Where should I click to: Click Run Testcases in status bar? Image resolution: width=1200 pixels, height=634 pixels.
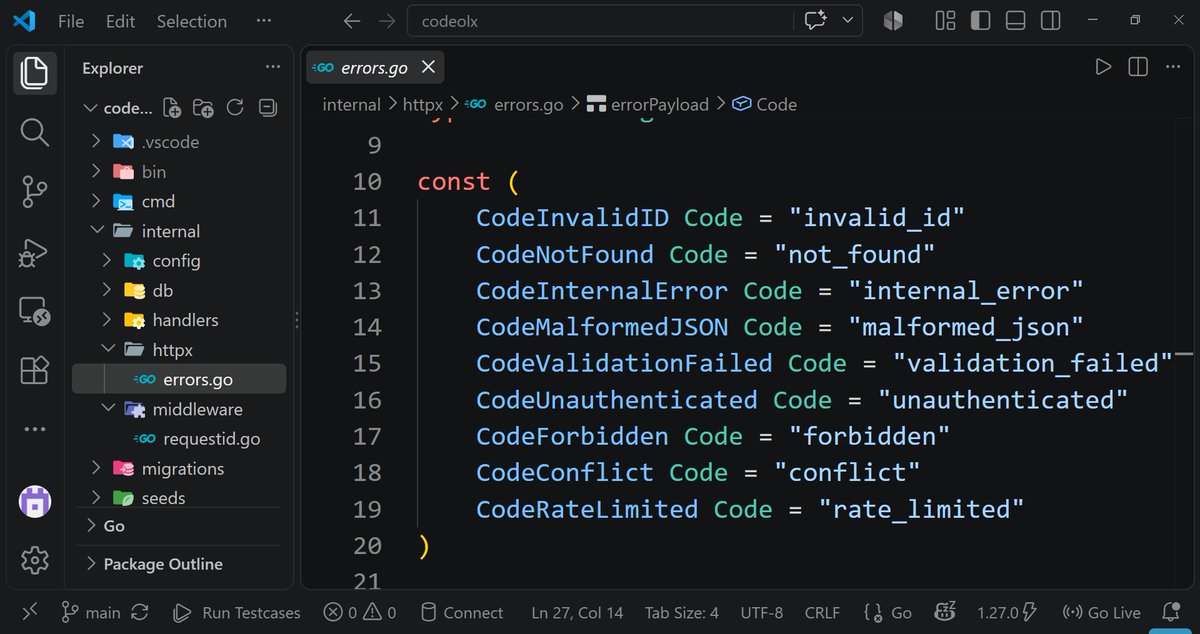[237, 612]
